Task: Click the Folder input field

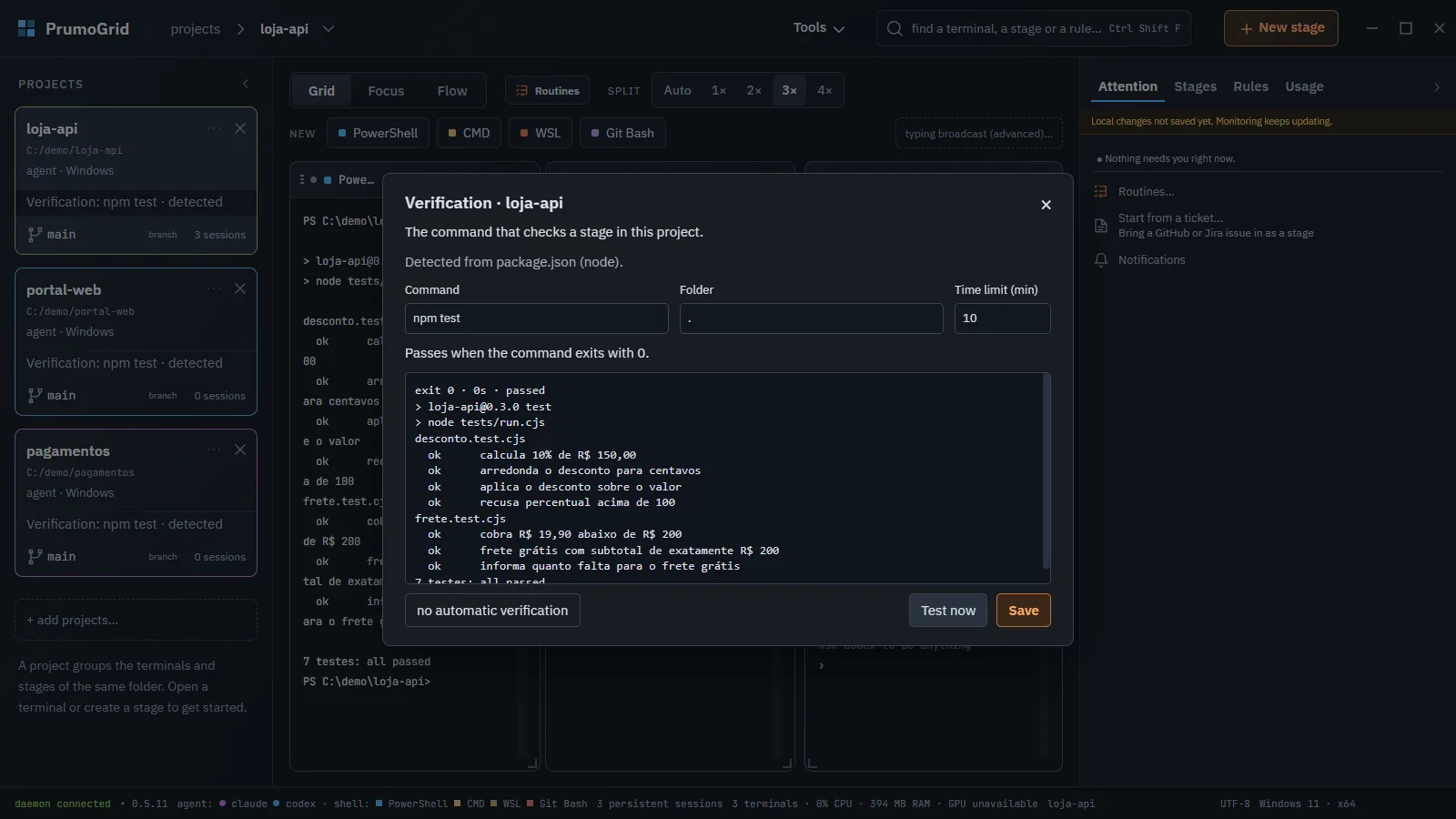Action: tap(812, 318)
